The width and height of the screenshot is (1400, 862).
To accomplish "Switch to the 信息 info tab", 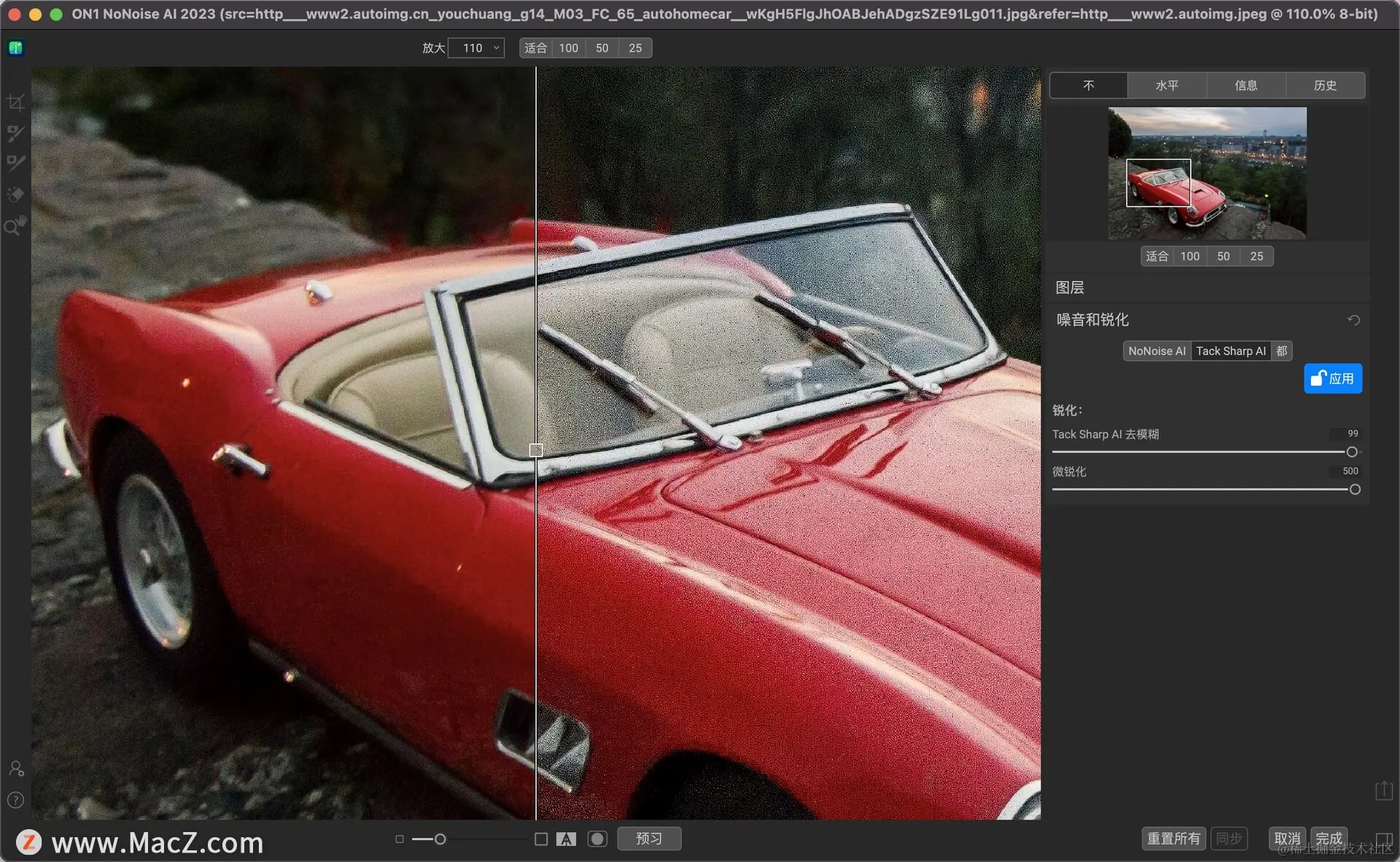I will pos(1245,85).
